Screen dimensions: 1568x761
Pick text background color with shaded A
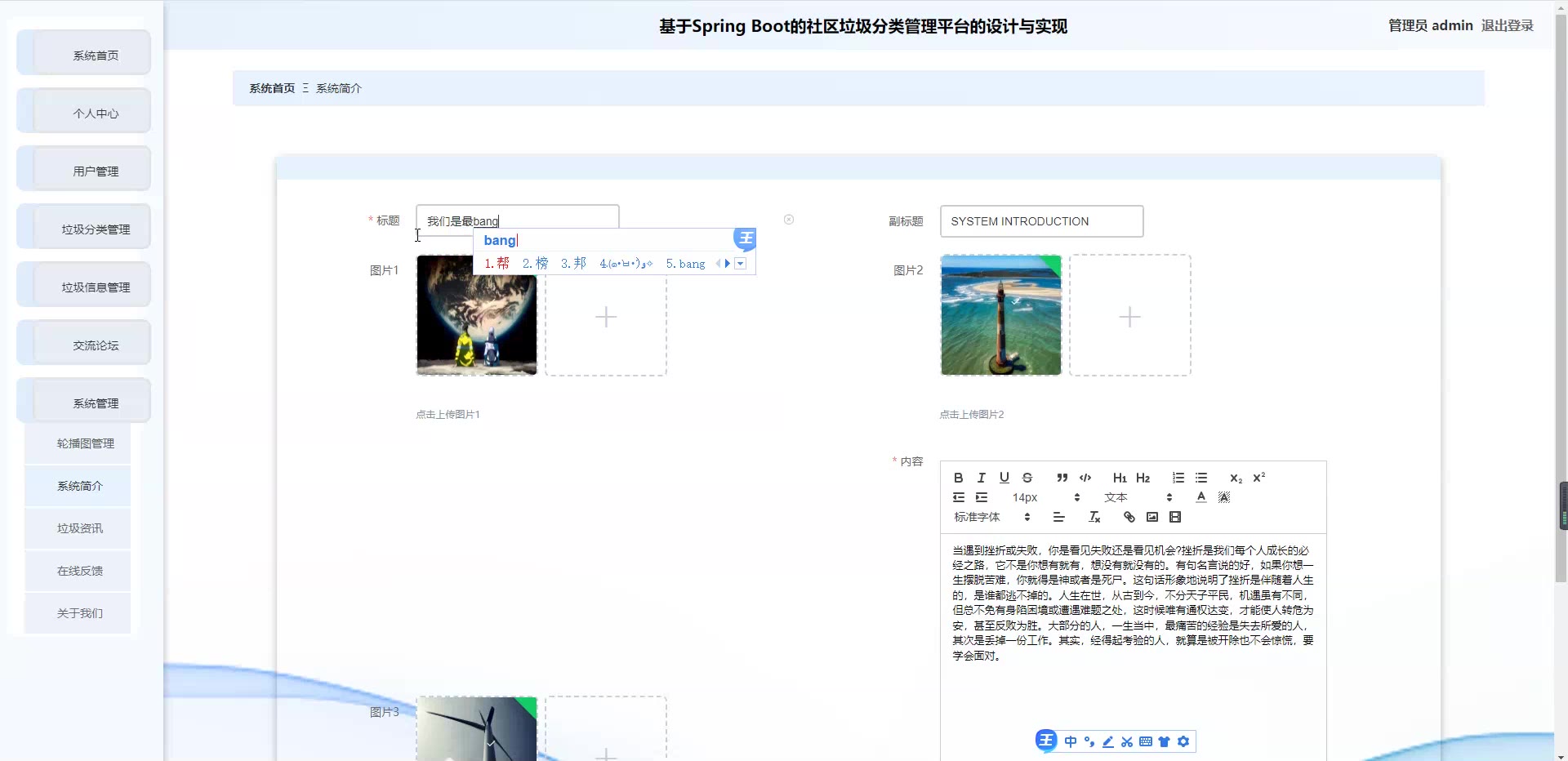(x=1223, y=497)
